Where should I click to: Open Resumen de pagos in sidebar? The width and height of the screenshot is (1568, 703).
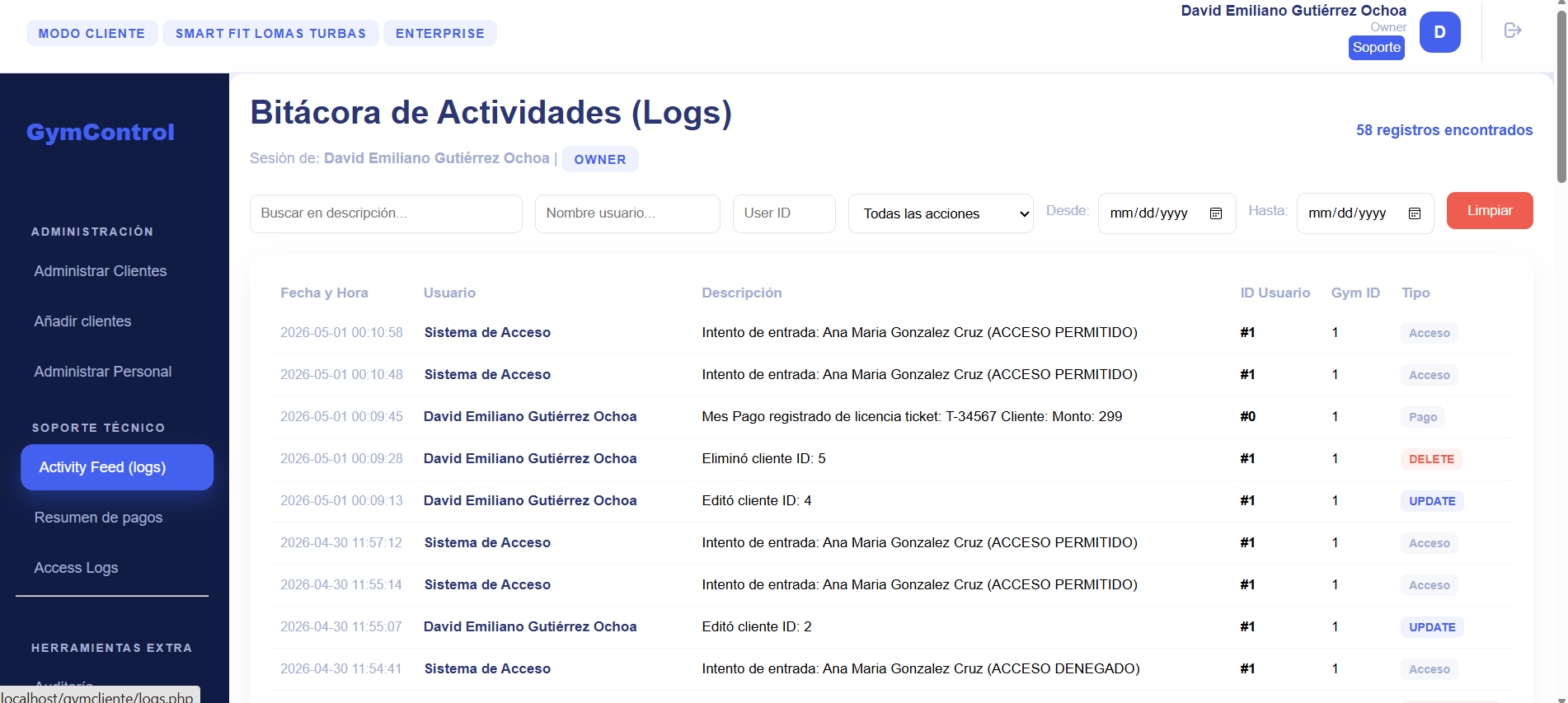[98, 518]
